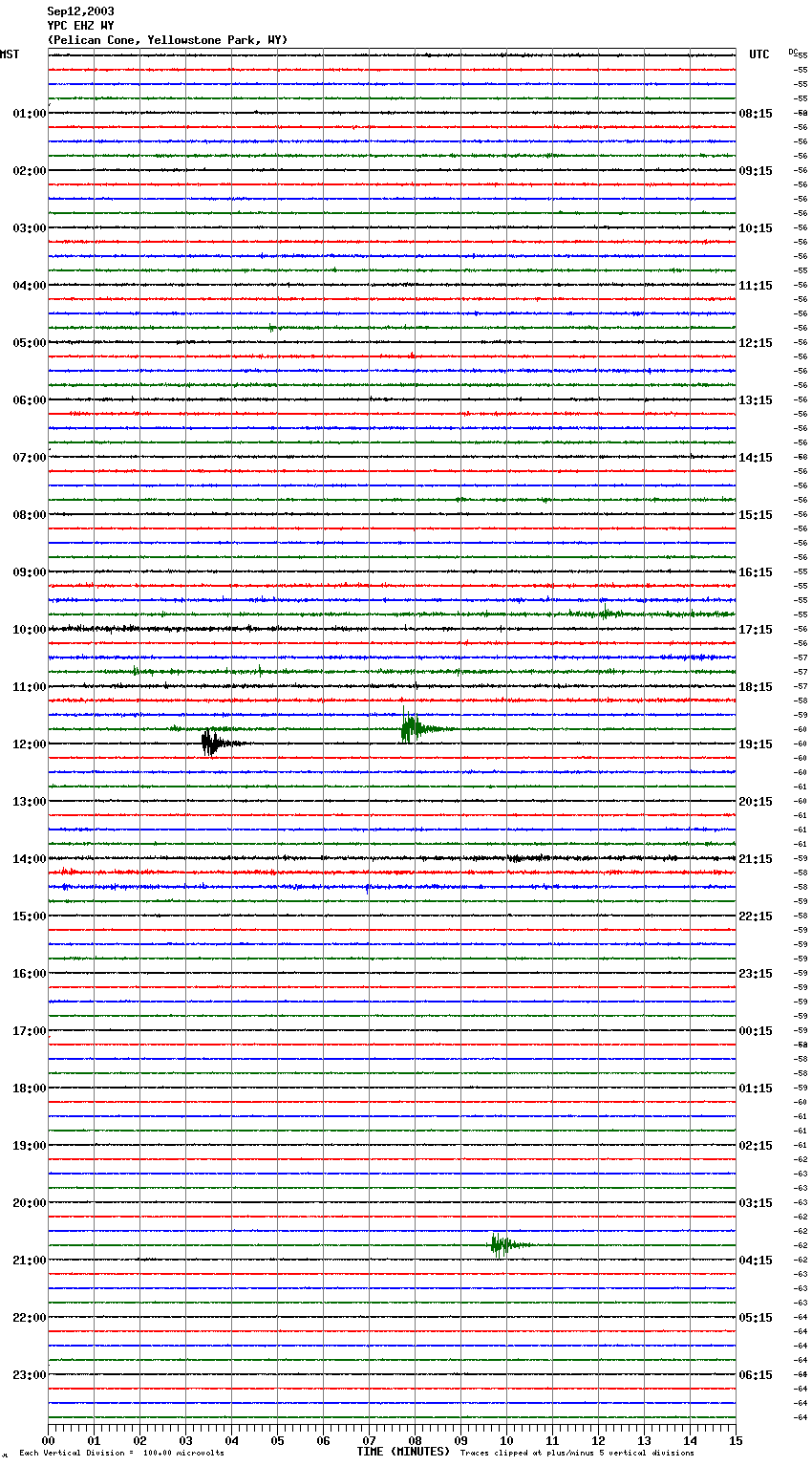The image size is (812, 1466).
Task: Select the 12:00 MST time label
Action: [x=29, y=744]
